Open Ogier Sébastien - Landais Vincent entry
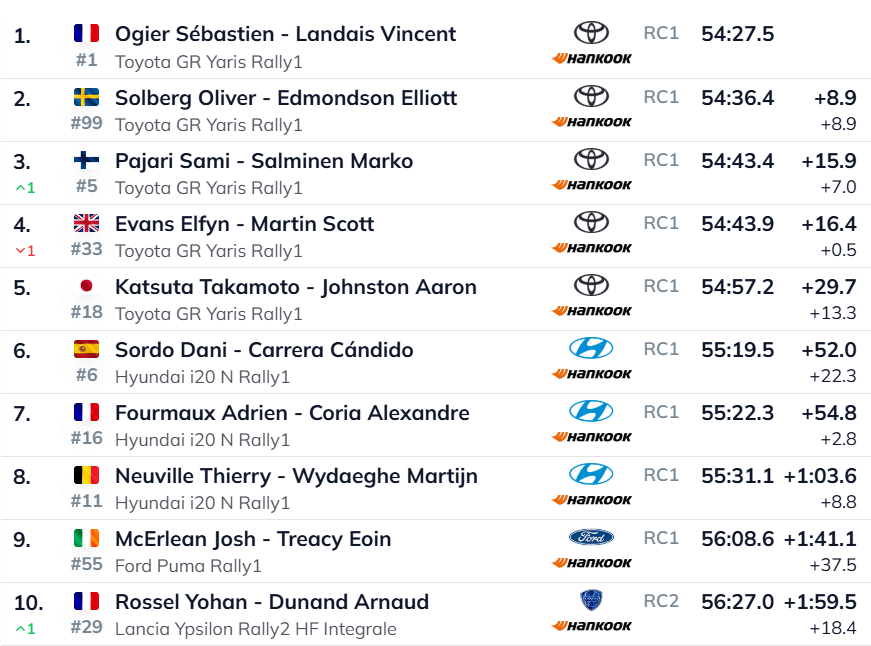Viewport: 871px width, 646px height. pyautogui.click(x=285, y=34)
